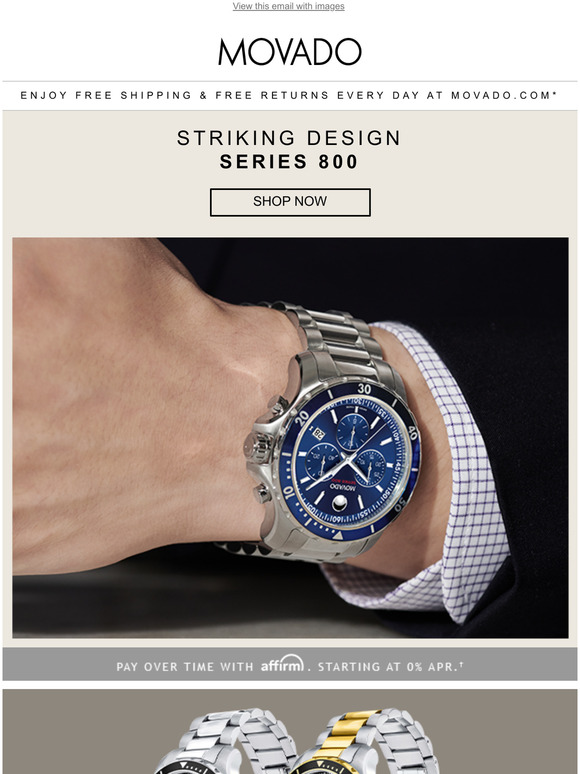Click the Movado logo at the top
This screenshot has width=580, height=774.
[290, 52]
